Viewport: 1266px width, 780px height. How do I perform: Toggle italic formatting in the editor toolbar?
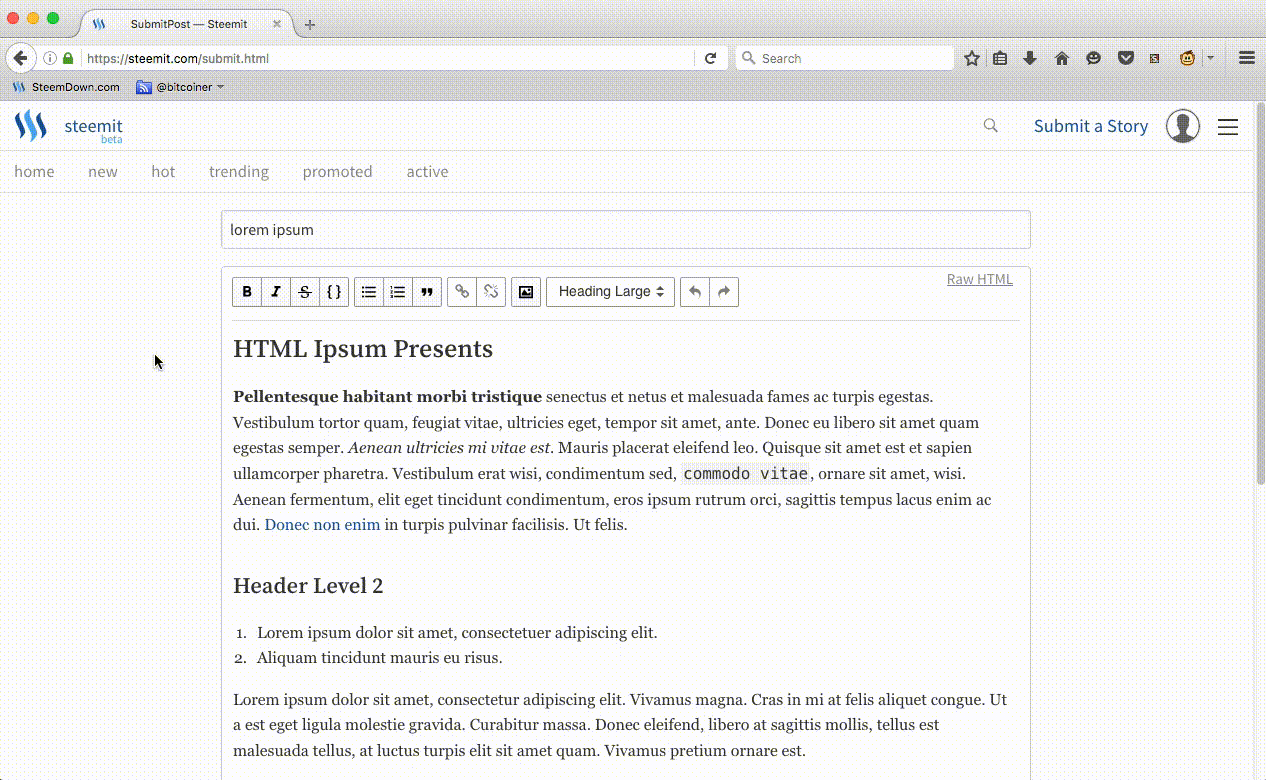pos(276,292)
